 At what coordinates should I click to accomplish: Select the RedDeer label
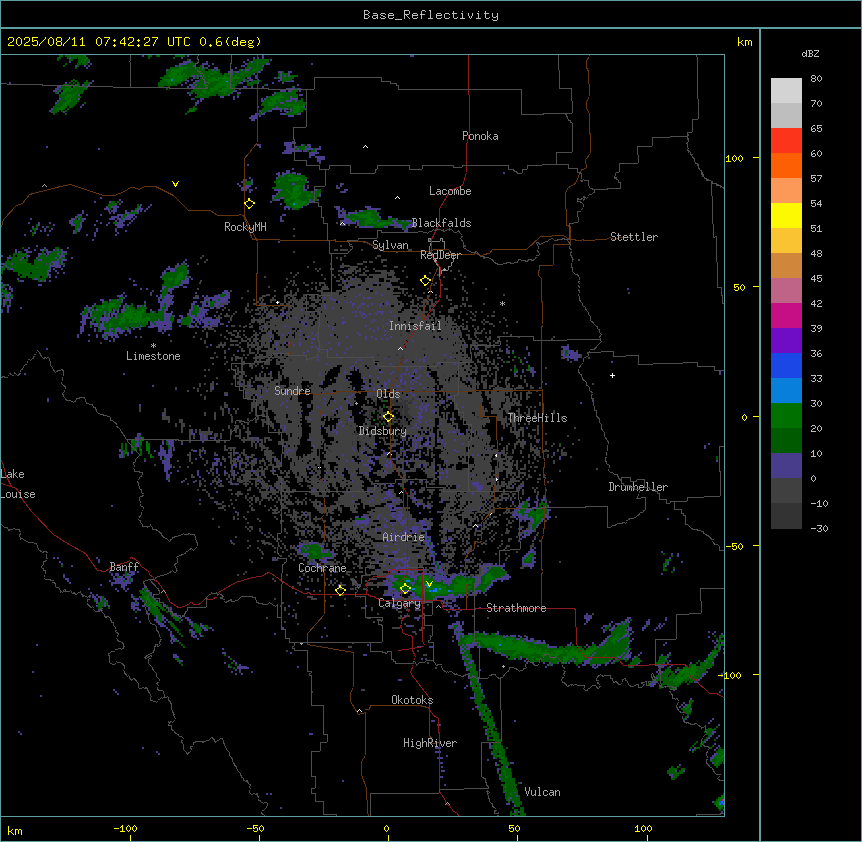pos(440,255)
